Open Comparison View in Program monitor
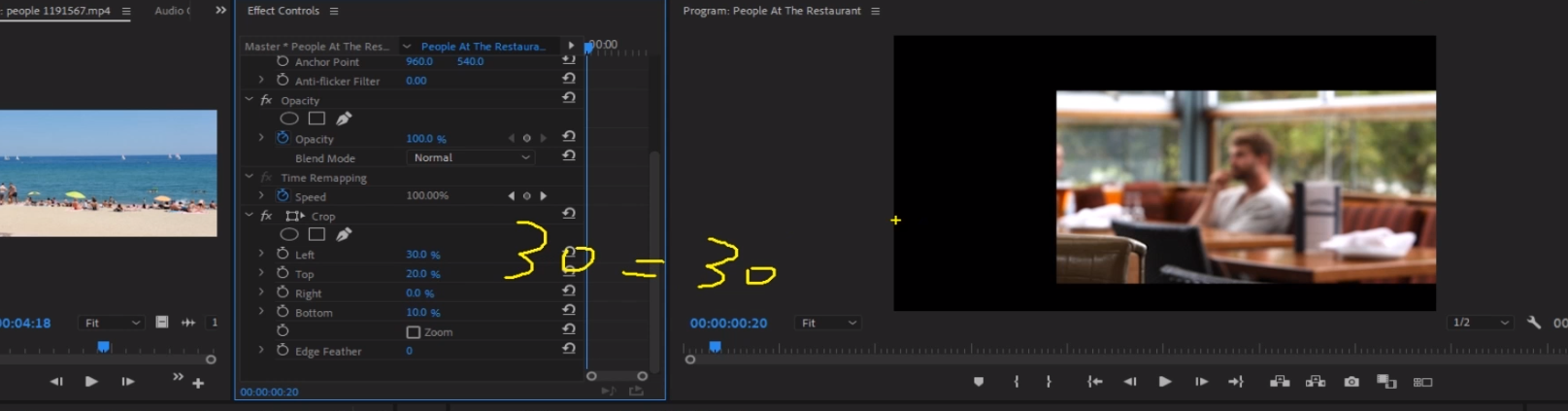Screen dimensions: 1568x411 1386,382
